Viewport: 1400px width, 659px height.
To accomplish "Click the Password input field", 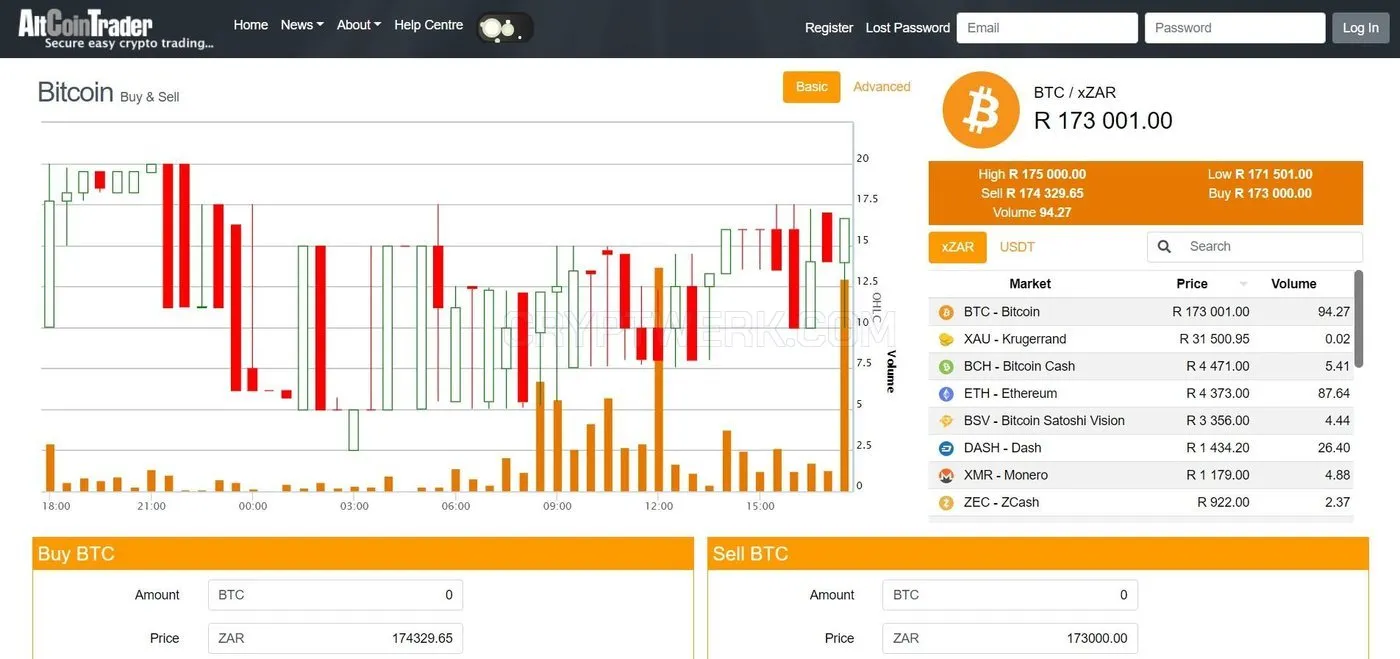I will point(1235,28).
